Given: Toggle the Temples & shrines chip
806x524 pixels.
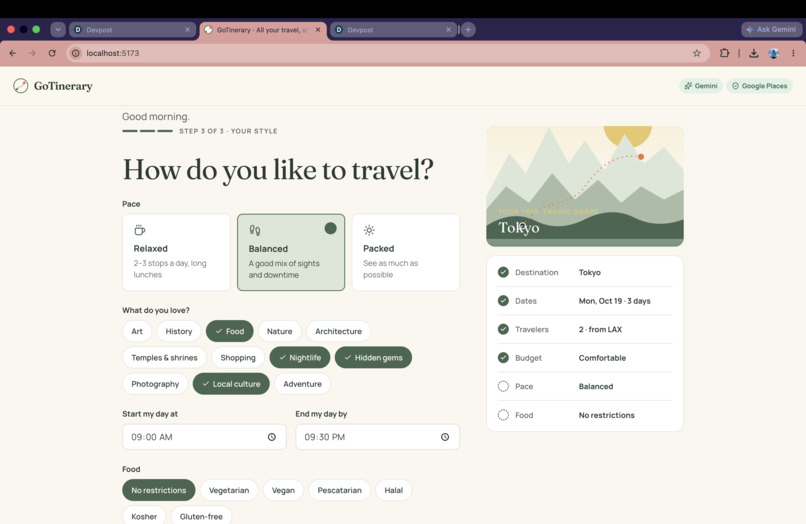Looking at the screenshot, I should pyautogui.click(x=164, y=357).
